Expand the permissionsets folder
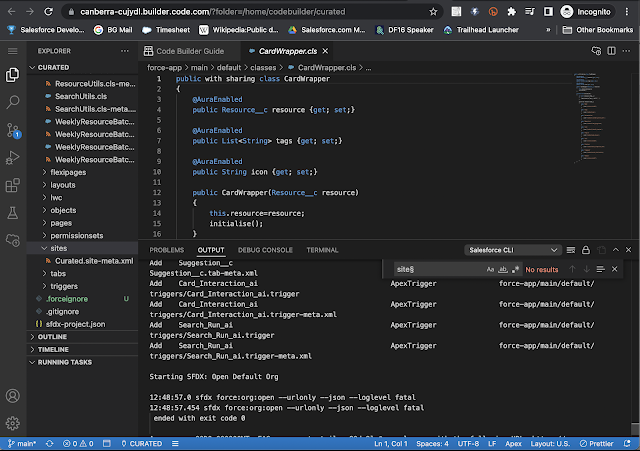 (x=77, y=235)
